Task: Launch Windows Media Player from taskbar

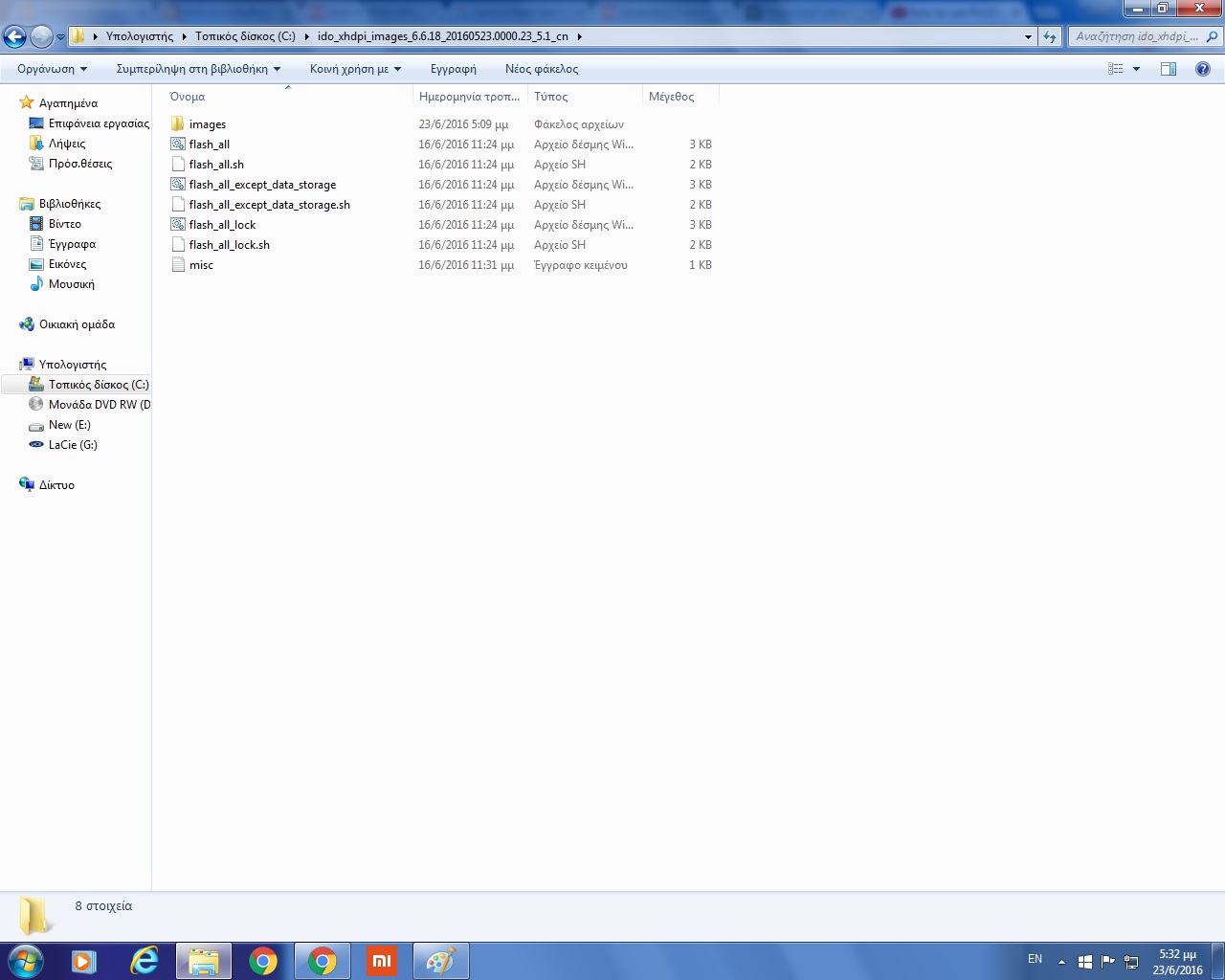Action: (x=84, y=961)
